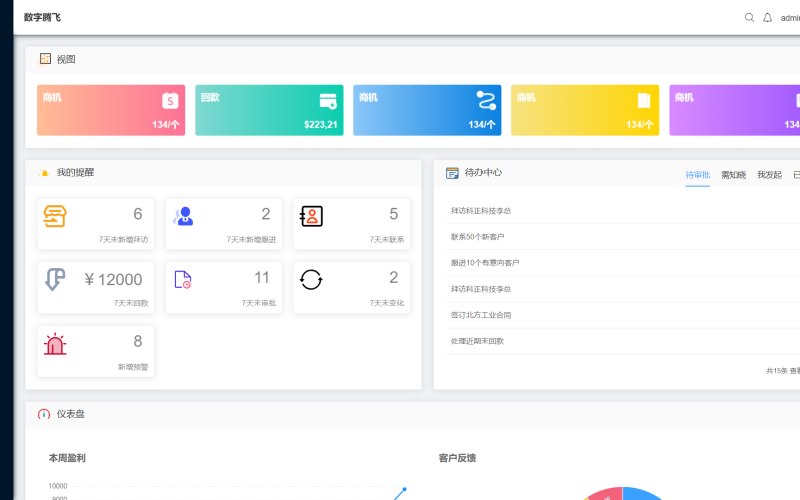Open the pink 商机 summary card
The height and width of the screenshot is (500, 800).
(x=111, y=110)
